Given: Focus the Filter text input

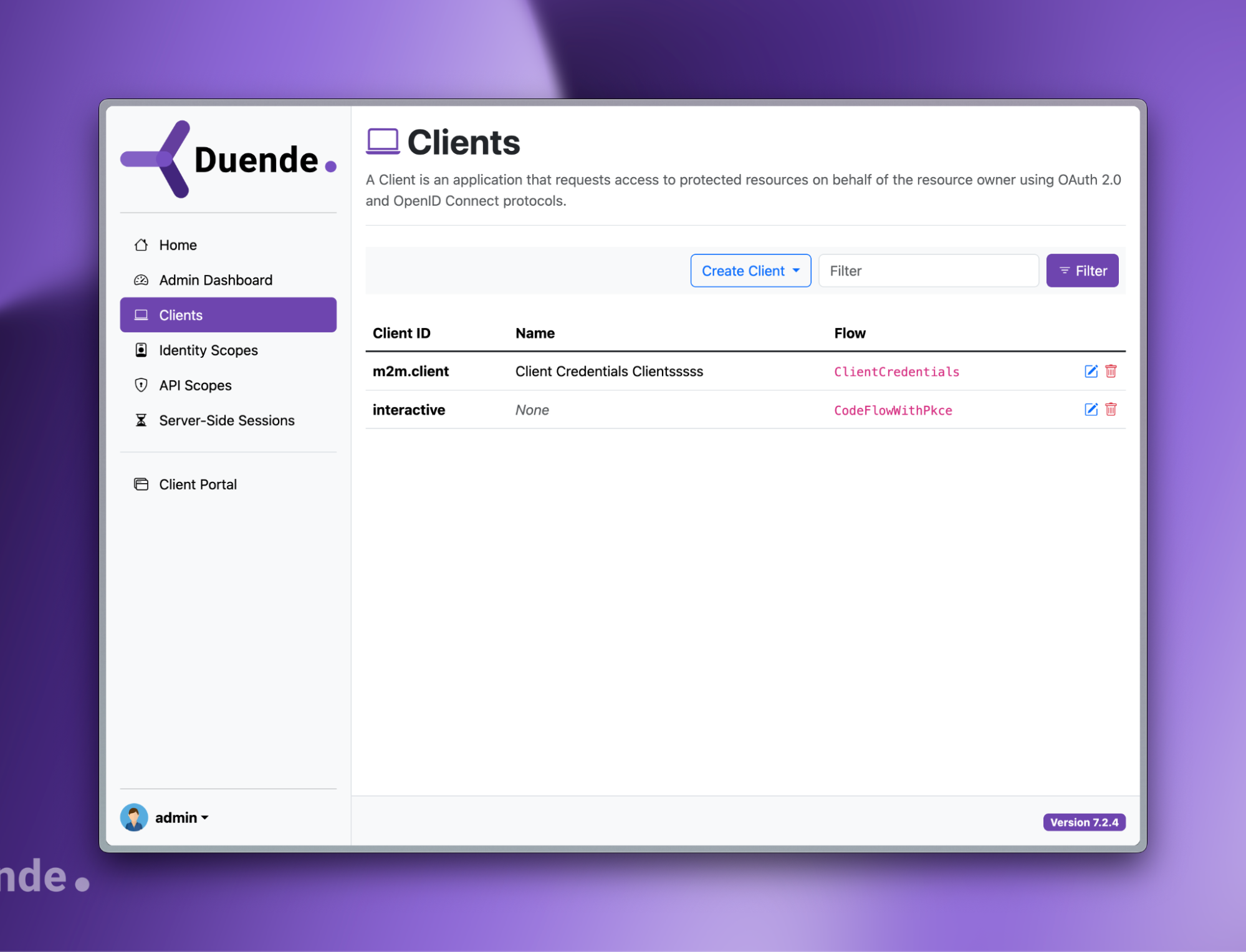Looking at the screenshot, I should [928, 271].
